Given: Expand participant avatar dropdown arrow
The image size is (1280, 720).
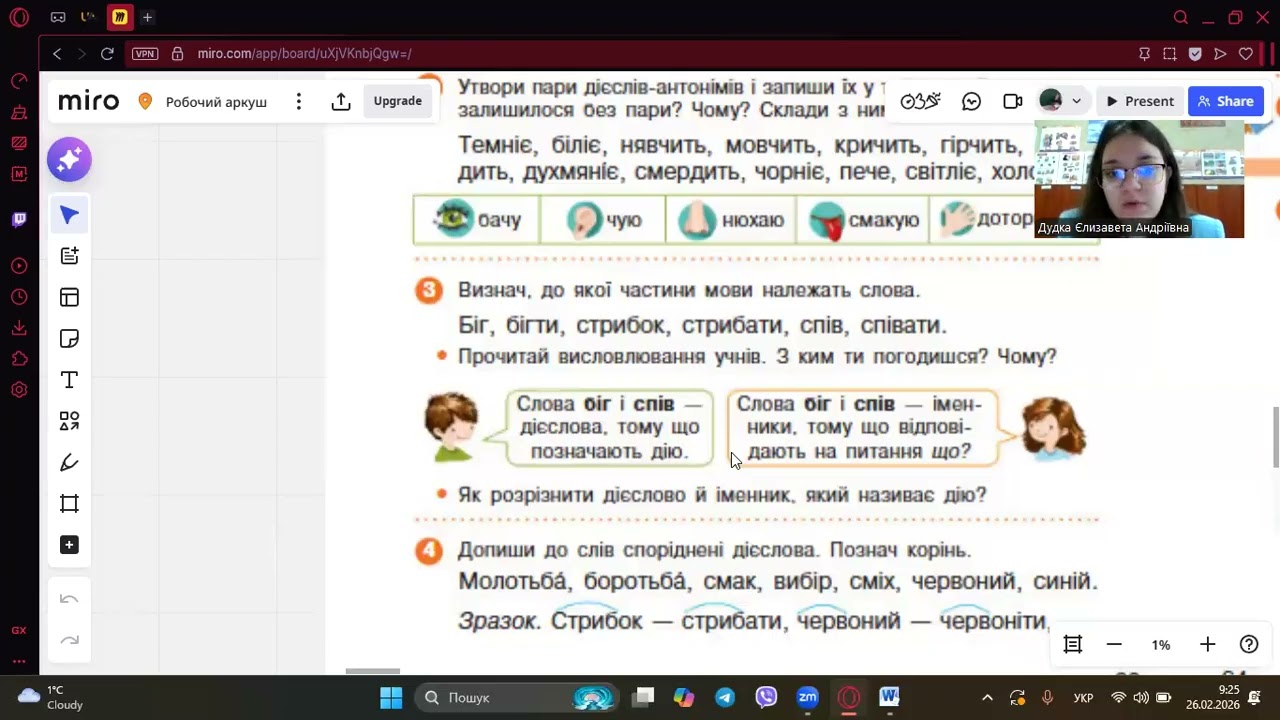Looking at the screenshot, I should coord(1076,101).
